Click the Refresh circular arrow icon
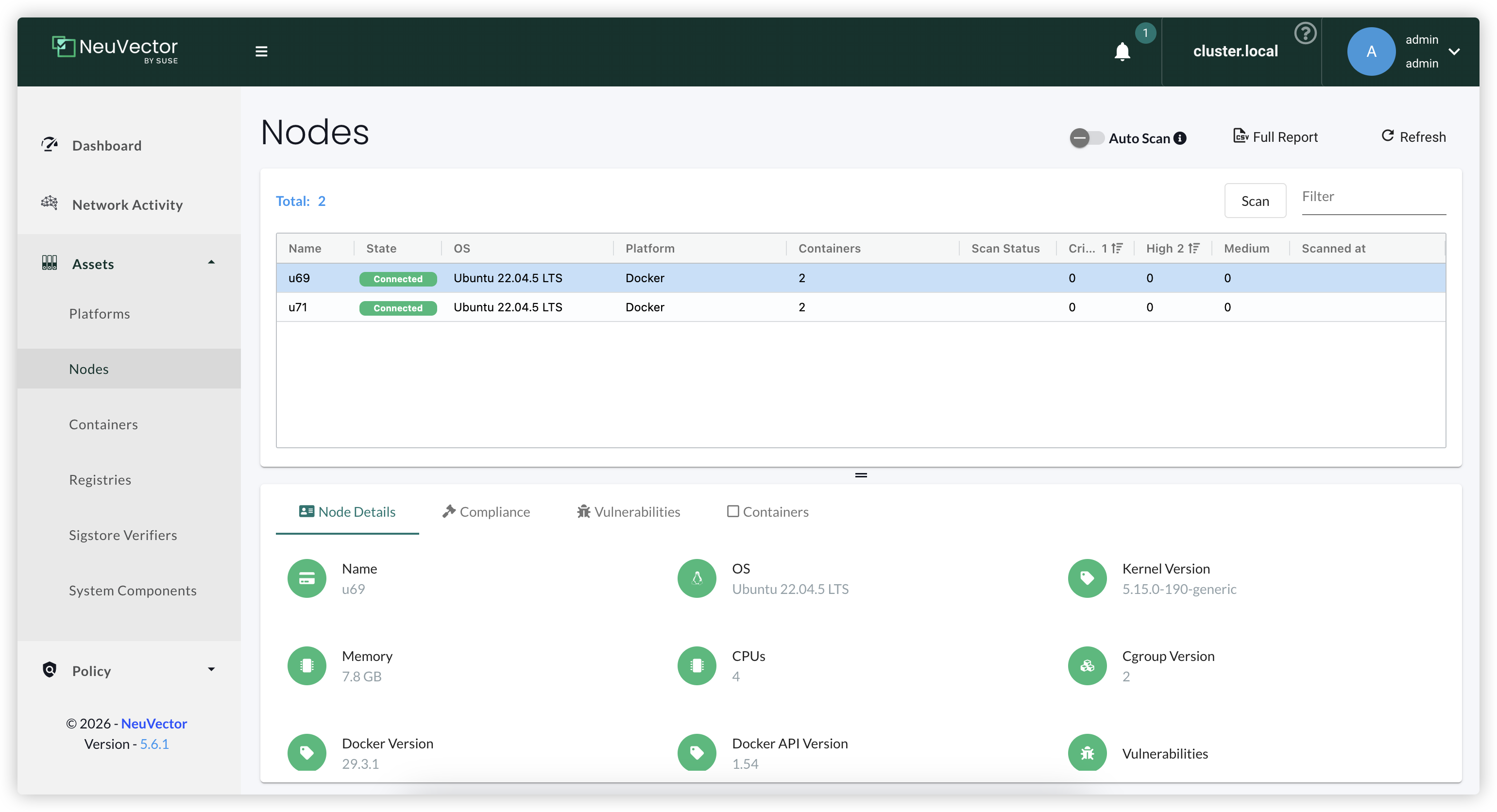 pyautogui.click(x=1388, y=136)
